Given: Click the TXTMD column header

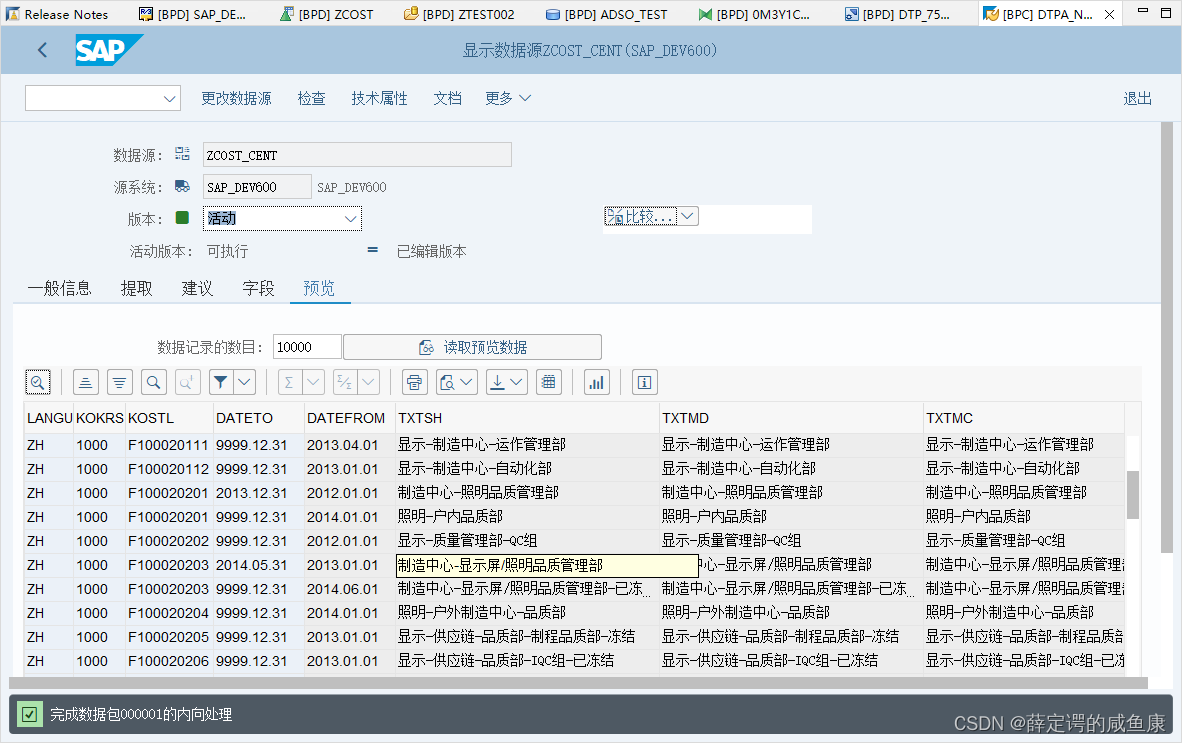Looking at the screenshot, I should tap(791, 418).
